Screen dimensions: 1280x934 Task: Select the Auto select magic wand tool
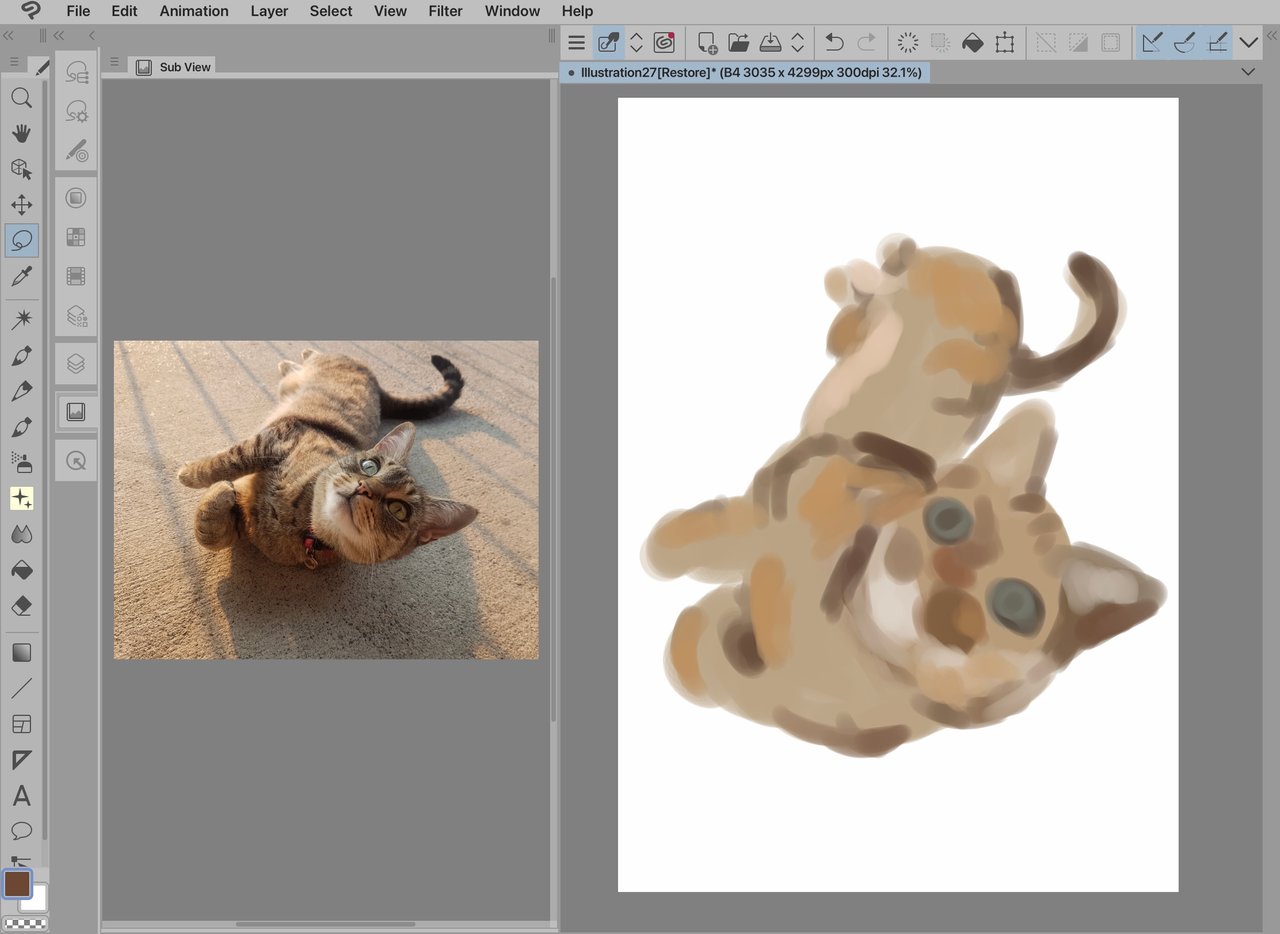coord(21,319)
